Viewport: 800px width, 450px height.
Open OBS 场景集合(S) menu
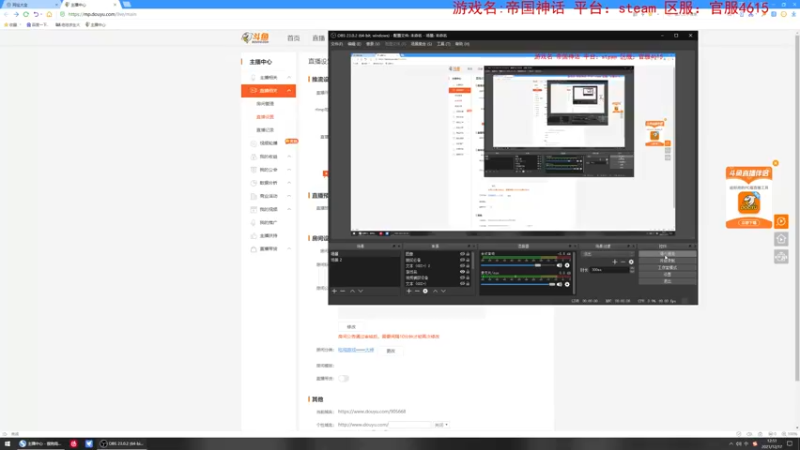tap(421, 44)
